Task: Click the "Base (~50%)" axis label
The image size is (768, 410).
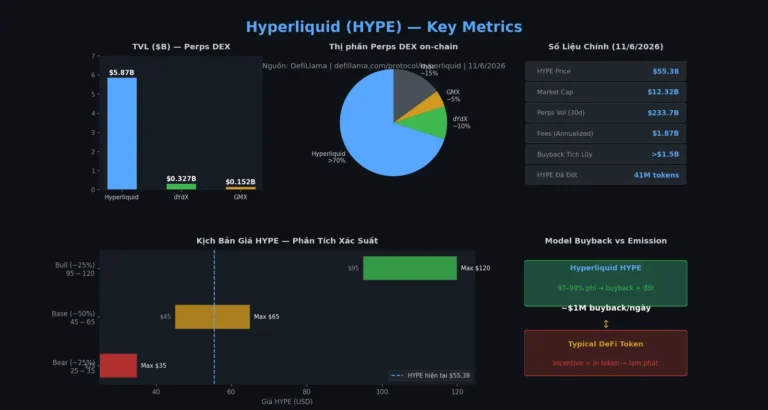Action: click(73, 314)
